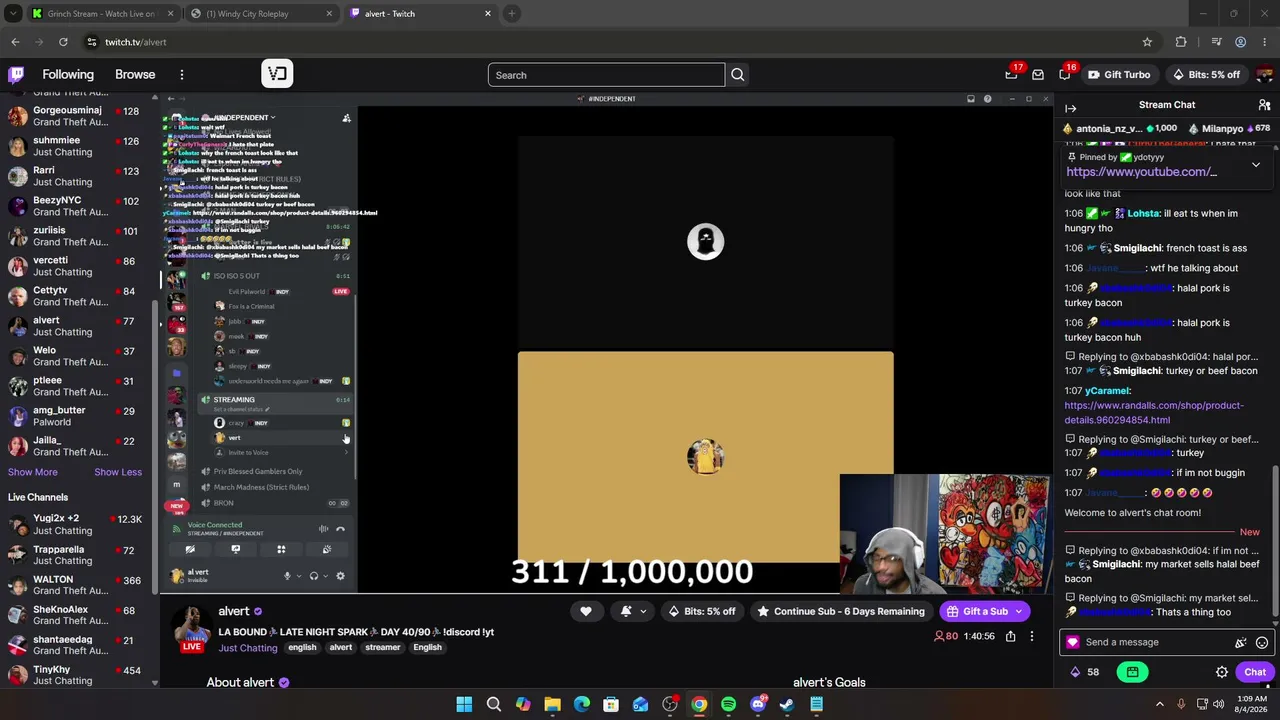Click the alvert channel avatar

coord(192,628)
